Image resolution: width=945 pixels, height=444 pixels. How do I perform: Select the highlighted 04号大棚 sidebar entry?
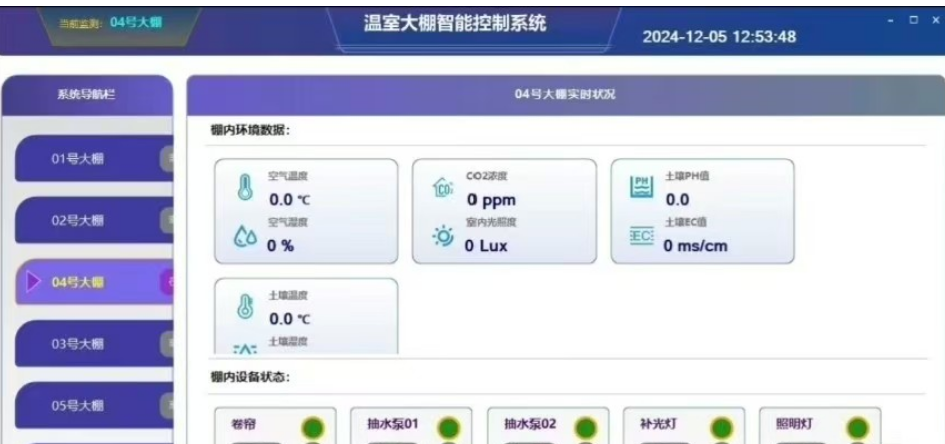(94, 282)
